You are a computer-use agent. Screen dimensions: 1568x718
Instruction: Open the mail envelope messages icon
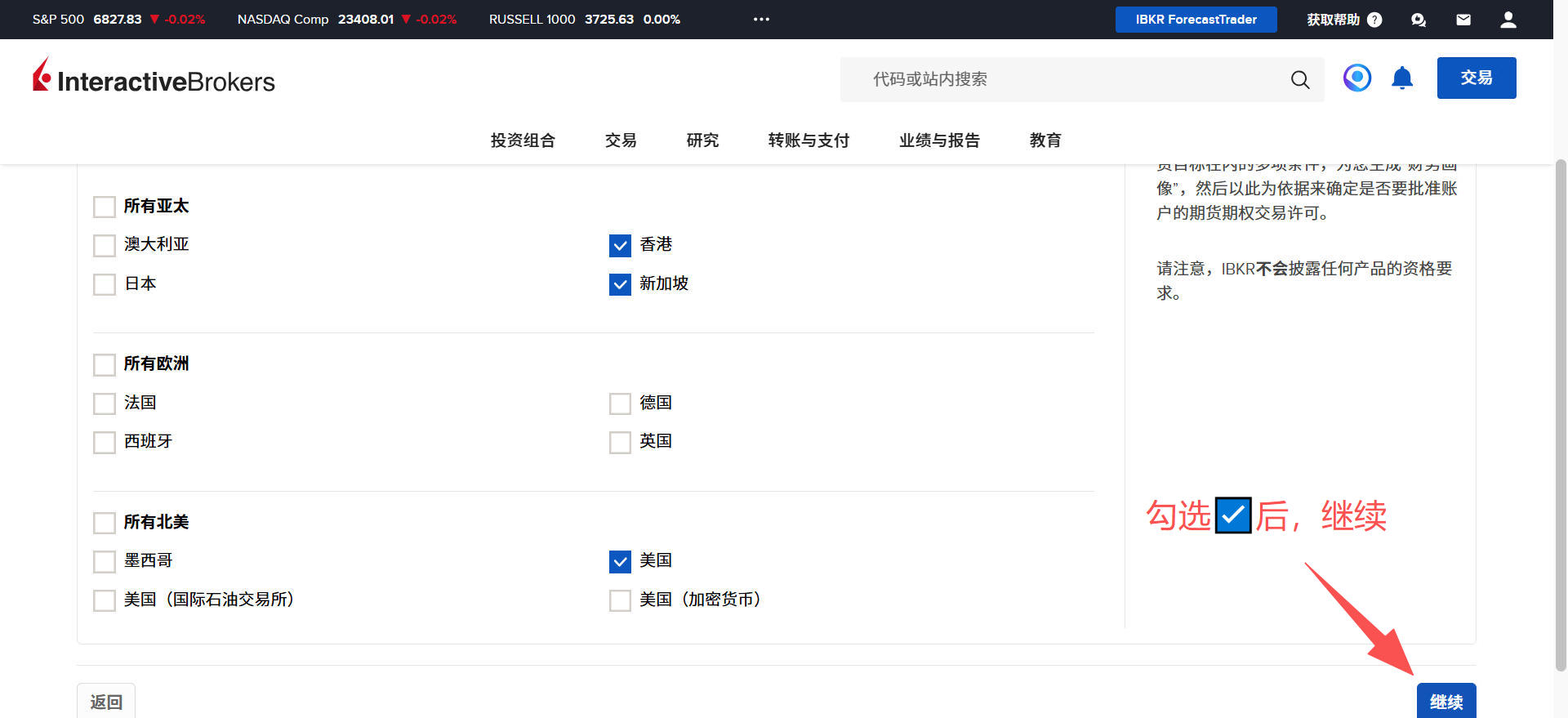tap(1463, 20)
